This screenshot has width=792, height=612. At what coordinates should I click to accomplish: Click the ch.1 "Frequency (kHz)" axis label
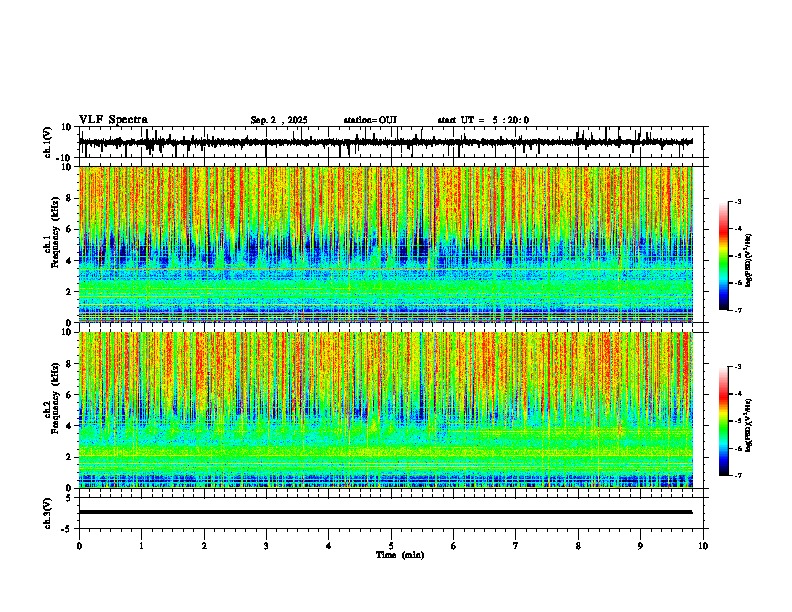pyautogui.click(x=55, y=232)
